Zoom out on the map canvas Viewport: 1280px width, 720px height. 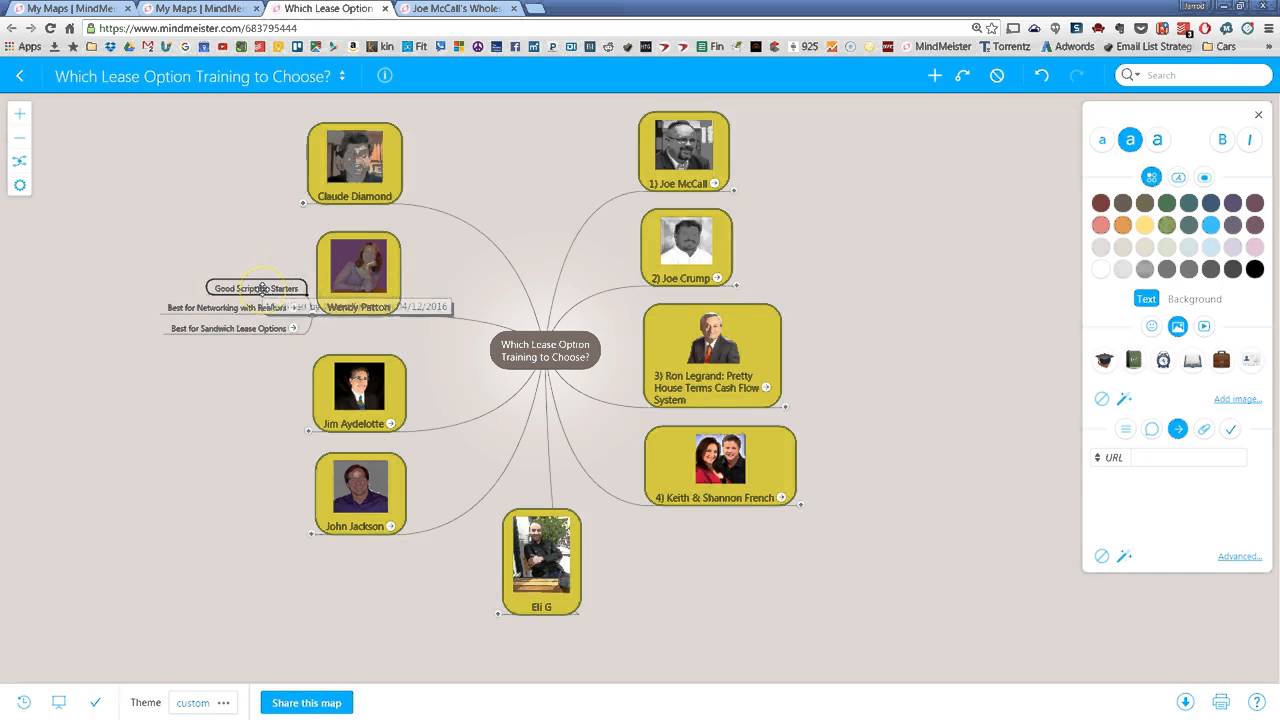(x=20, y=138)
